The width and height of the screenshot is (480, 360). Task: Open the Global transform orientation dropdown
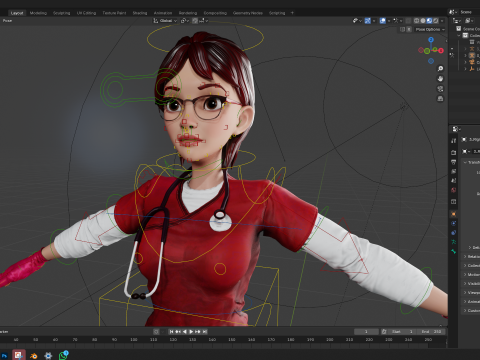165,21
